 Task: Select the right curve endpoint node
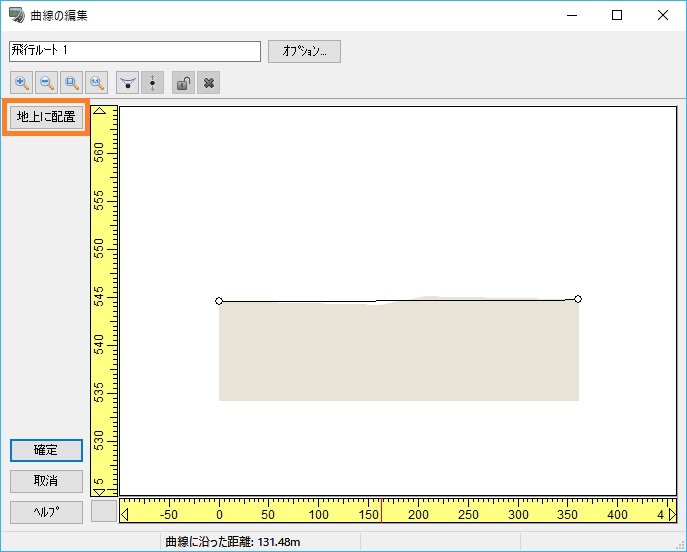pos(578,299)
